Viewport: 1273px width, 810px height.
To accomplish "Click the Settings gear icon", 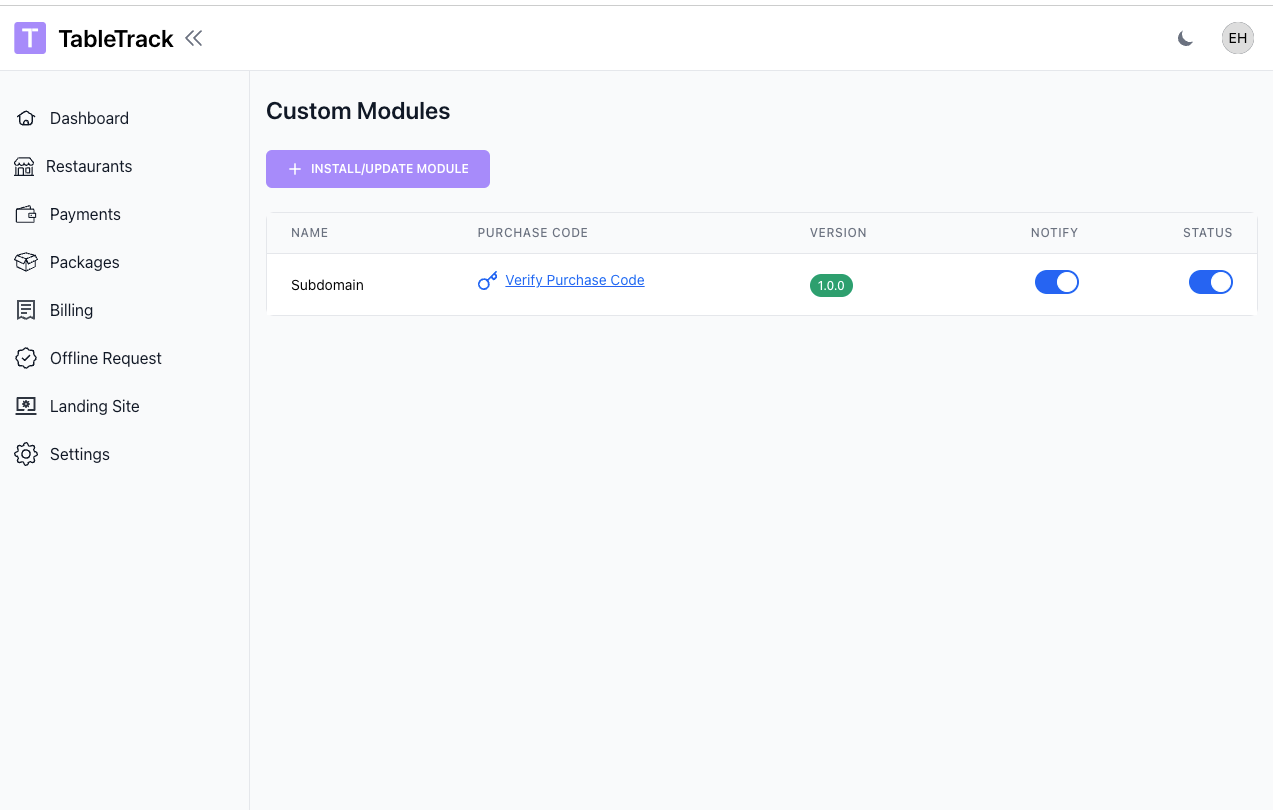I will [26, 454].
